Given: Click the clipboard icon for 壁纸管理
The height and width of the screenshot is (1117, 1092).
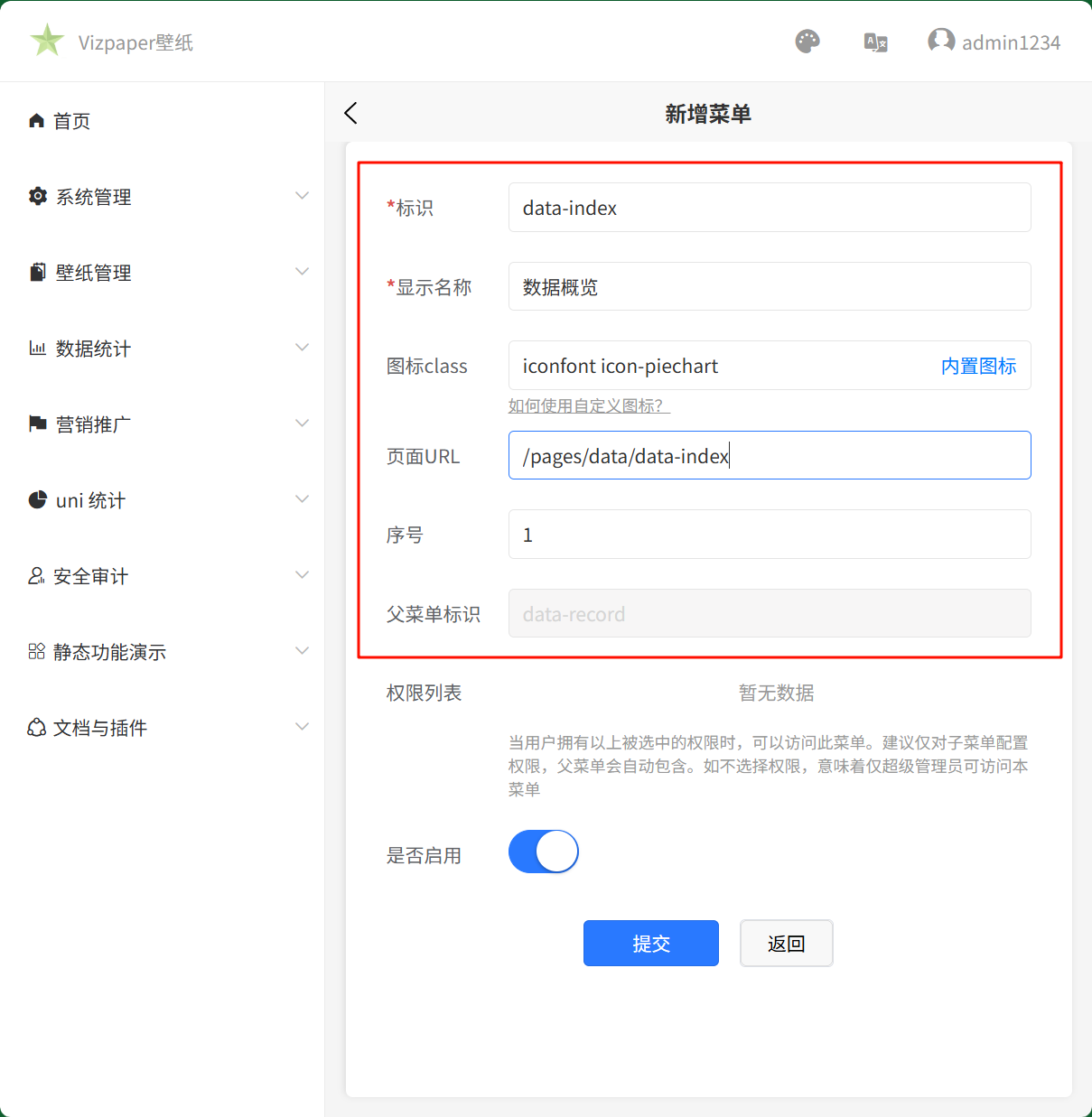Looking at the screenshot, I should [38, 272].
